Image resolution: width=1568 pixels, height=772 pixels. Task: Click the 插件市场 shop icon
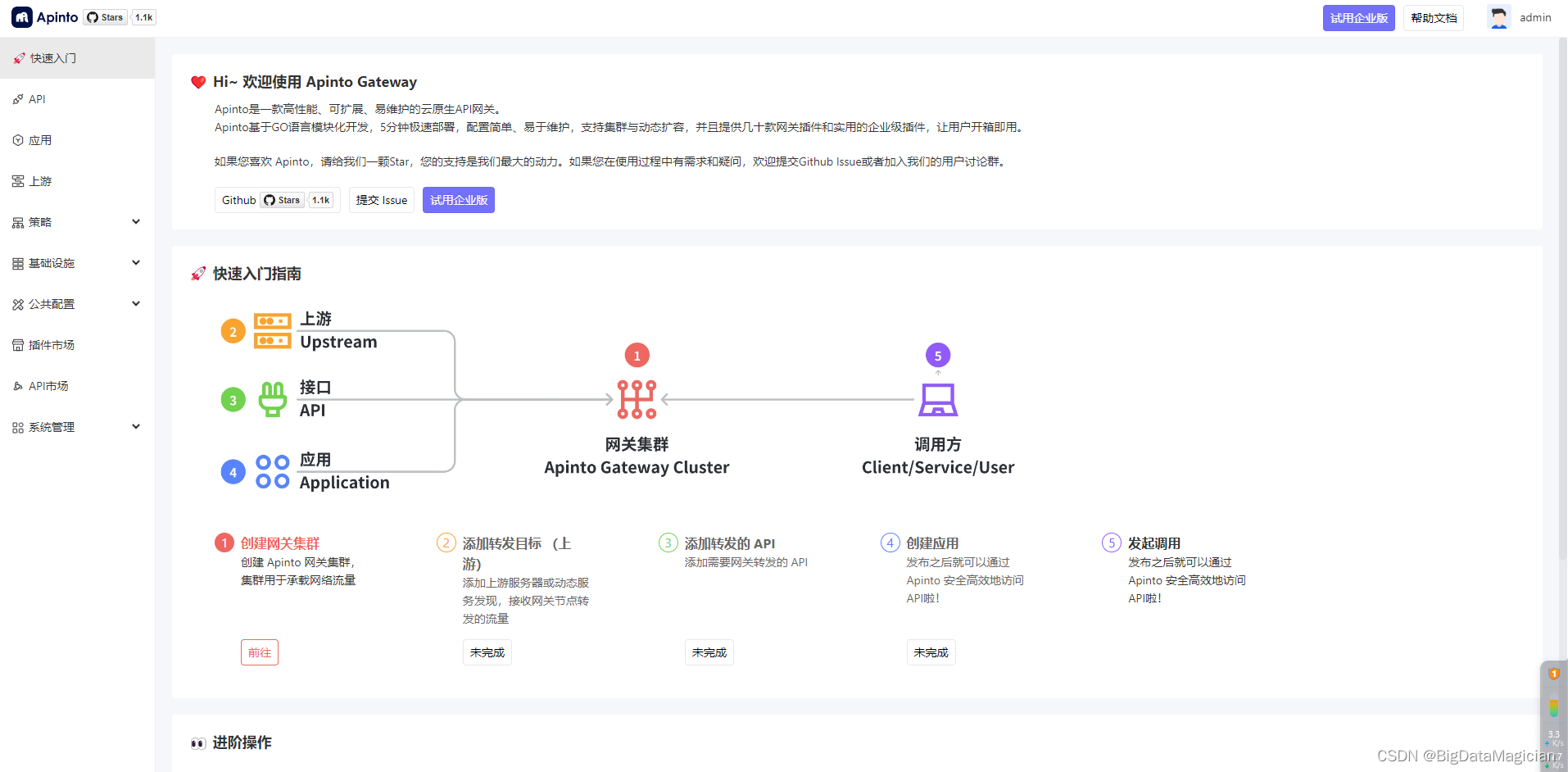18,345
